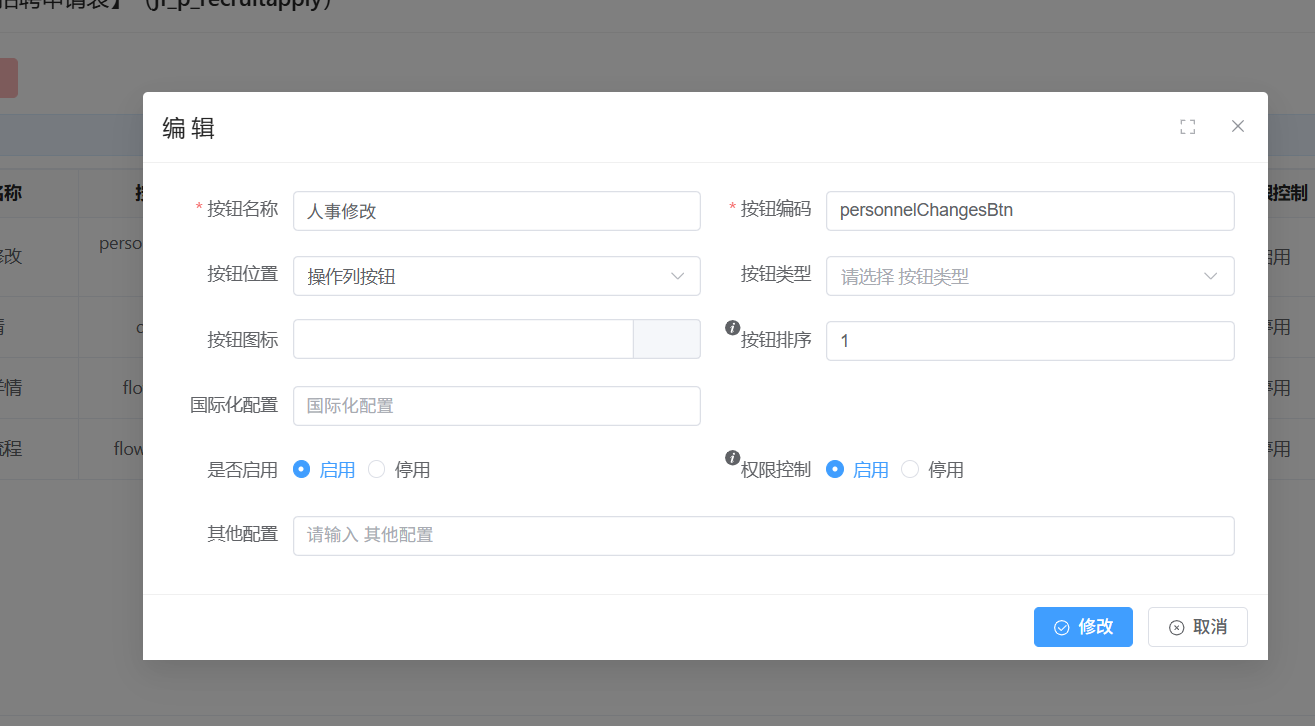
Task: Click the 国际化配置 input field
Action: click(496, 406)
